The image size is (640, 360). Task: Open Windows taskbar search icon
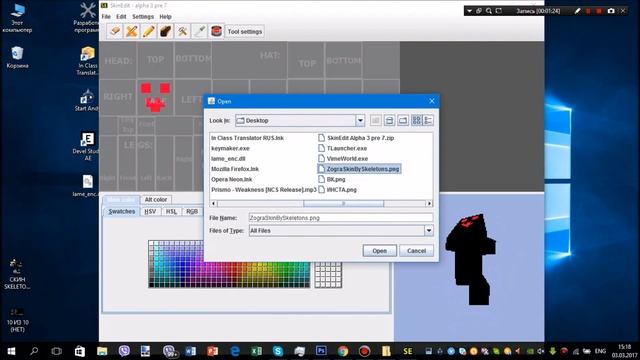coord(34,351)
